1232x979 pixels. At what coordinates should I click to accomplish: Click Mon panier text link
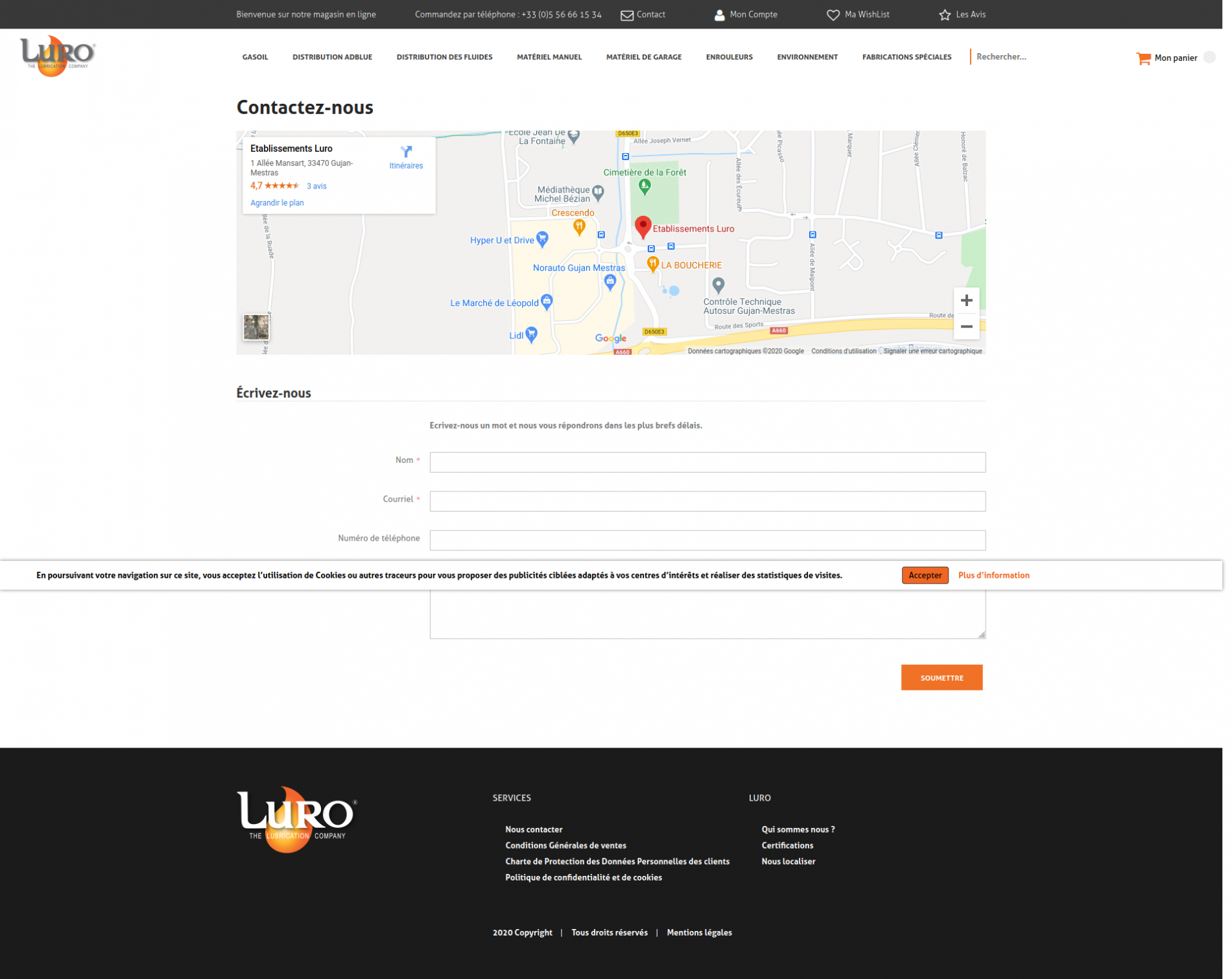click(1176, 58)
